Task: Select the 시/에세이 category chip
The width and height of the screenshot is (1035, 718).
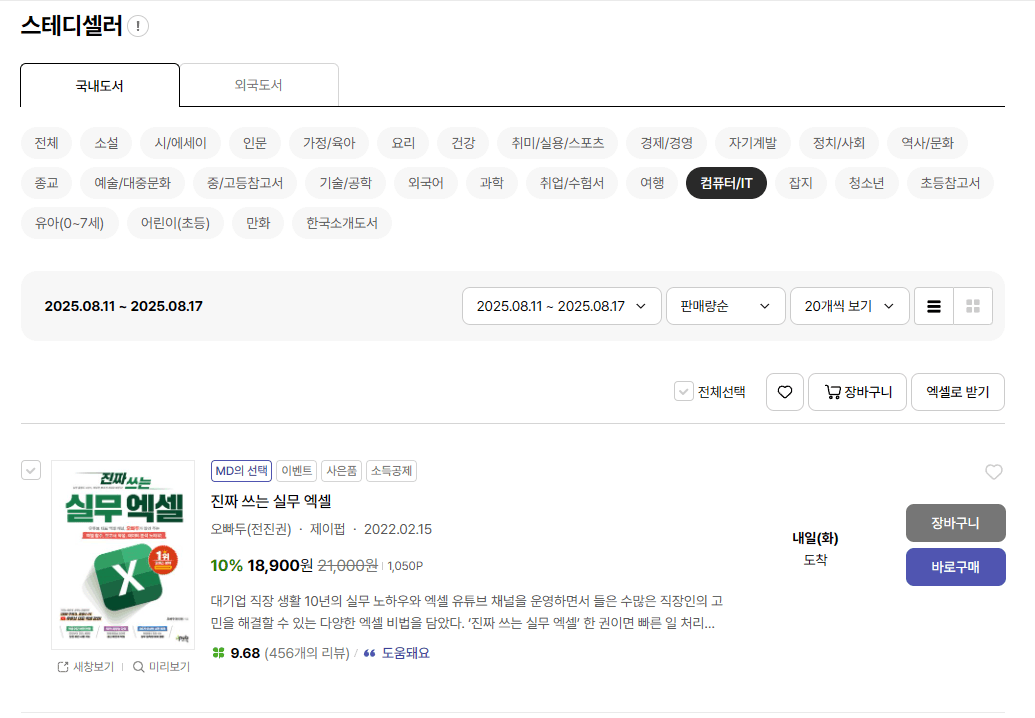Action: [x=180, y=143]
